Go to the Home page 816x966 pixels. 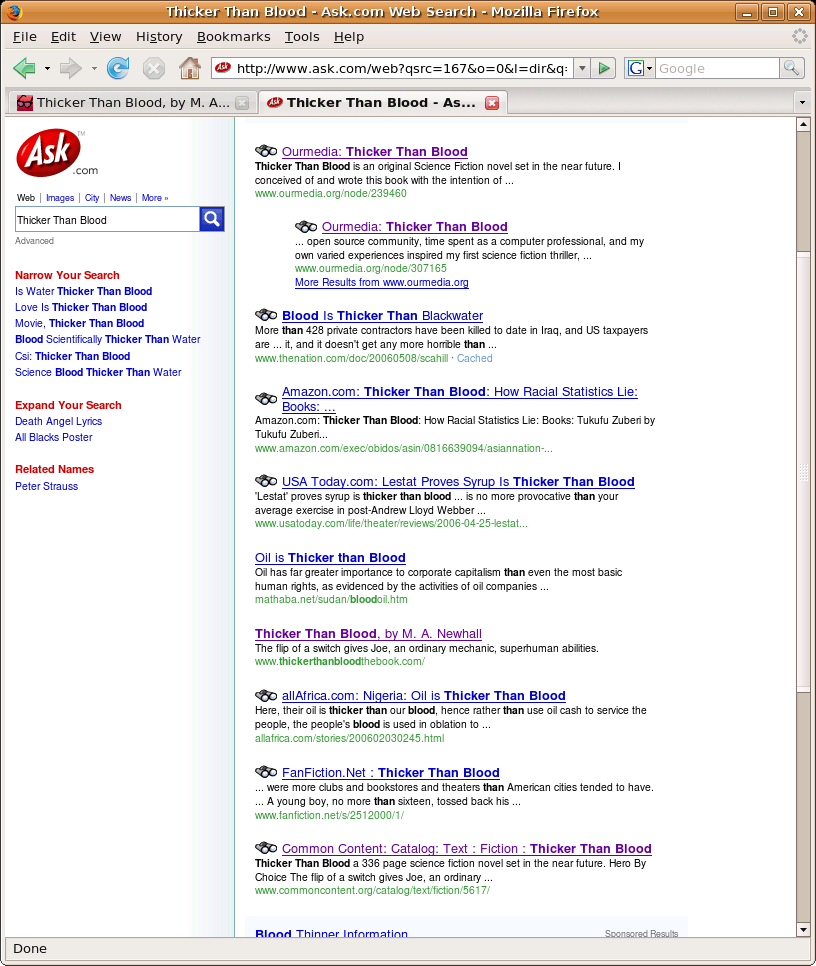[190, 68]
